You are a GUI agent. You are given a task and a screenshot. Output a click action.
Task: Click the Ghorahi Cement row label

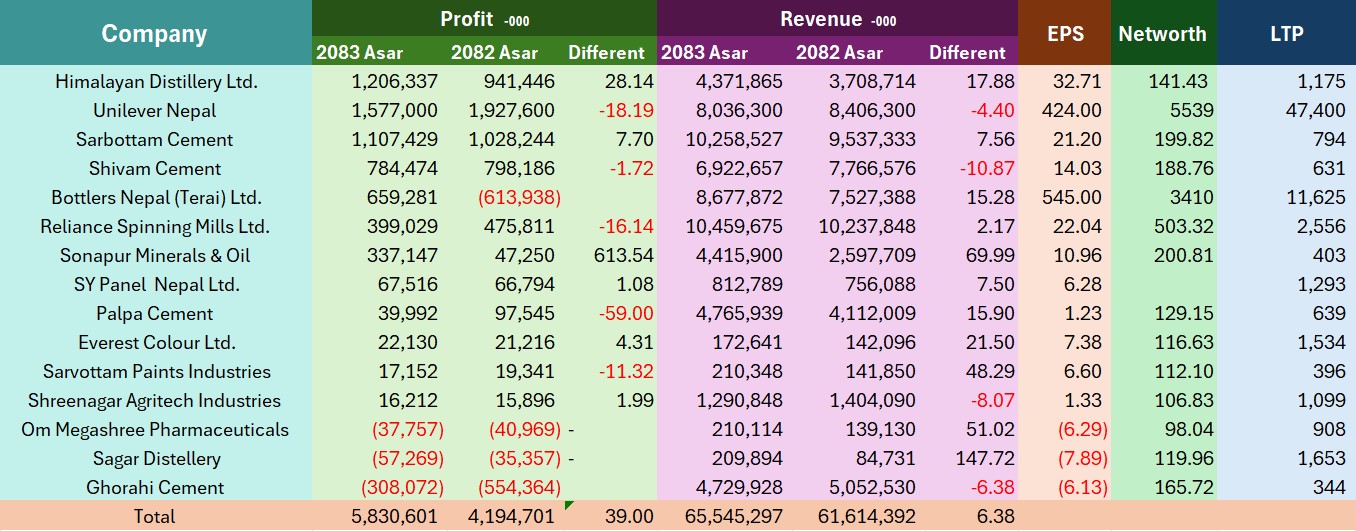coord(155,487)
